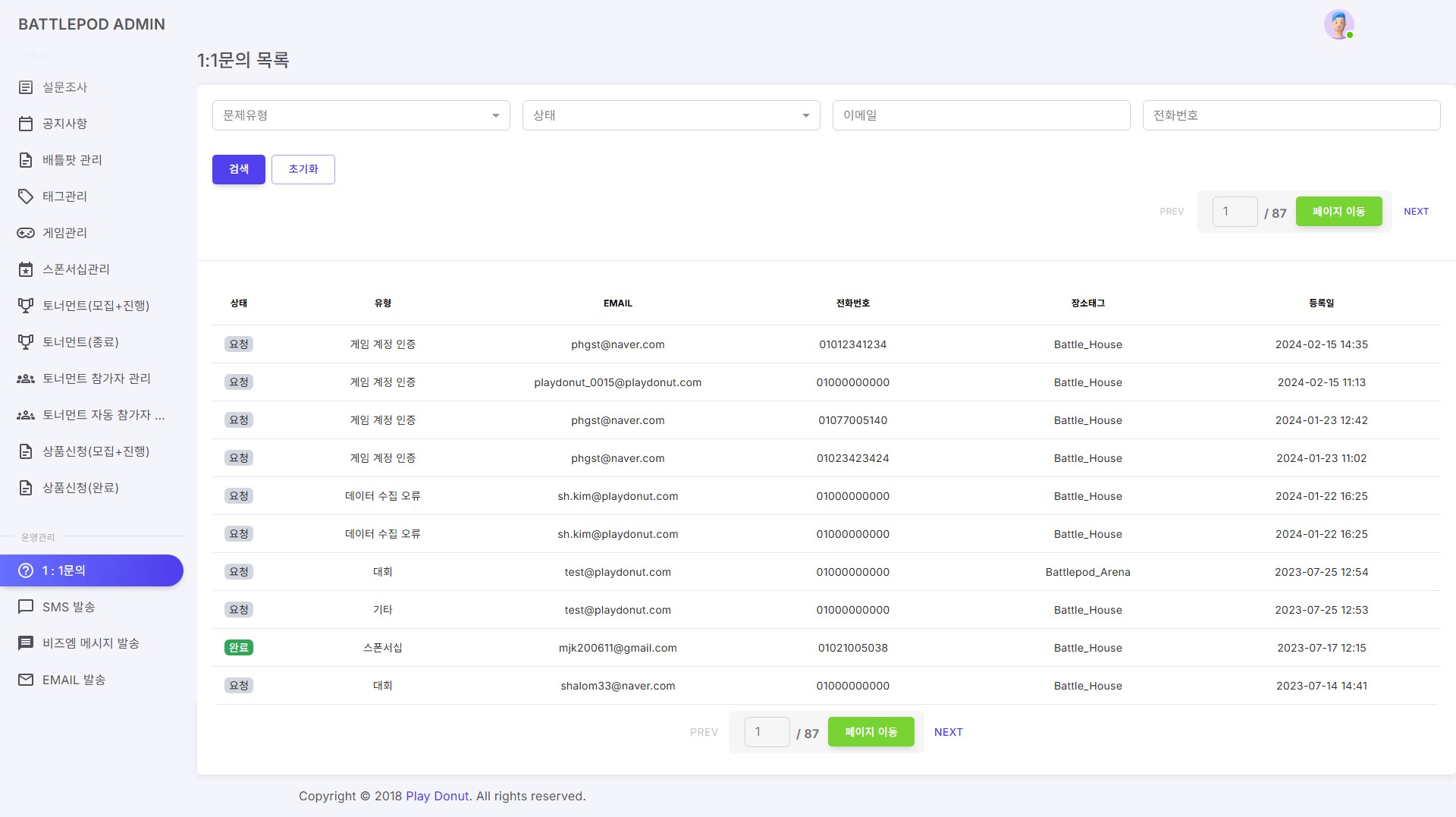The image size is (1456, 817).
Task: Click the tag icon for 태그관리
Action: tap(26, 196)
